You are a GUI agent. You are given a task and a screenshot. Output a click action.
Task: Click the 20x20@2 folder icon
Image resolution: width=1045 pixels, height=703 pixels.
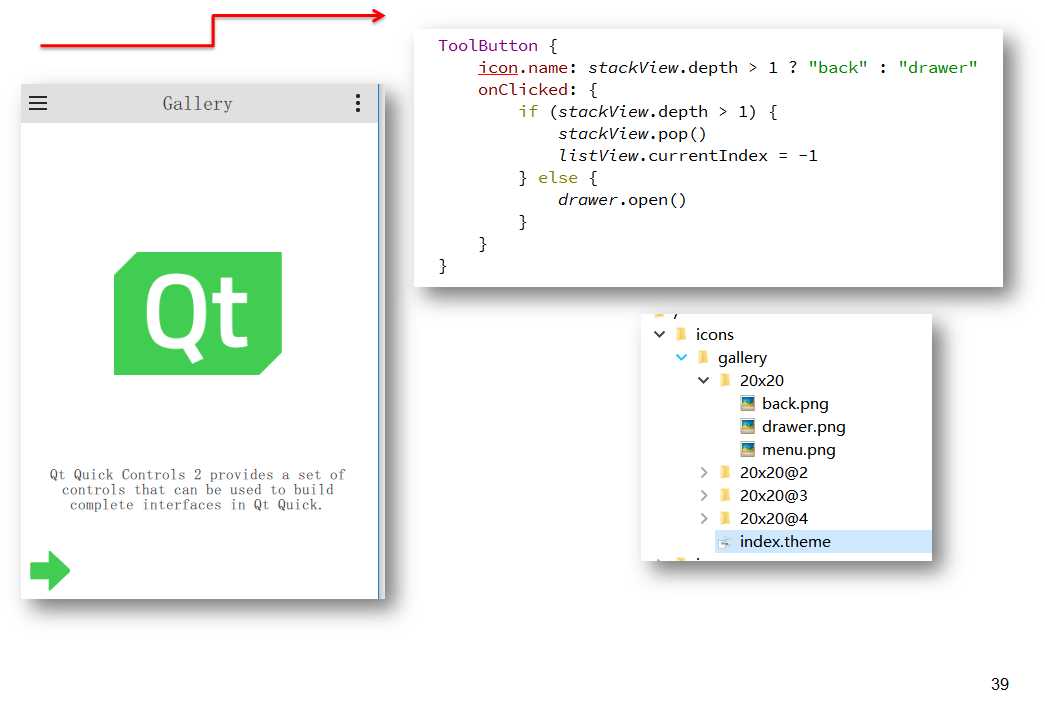click(x=725, y=472)
